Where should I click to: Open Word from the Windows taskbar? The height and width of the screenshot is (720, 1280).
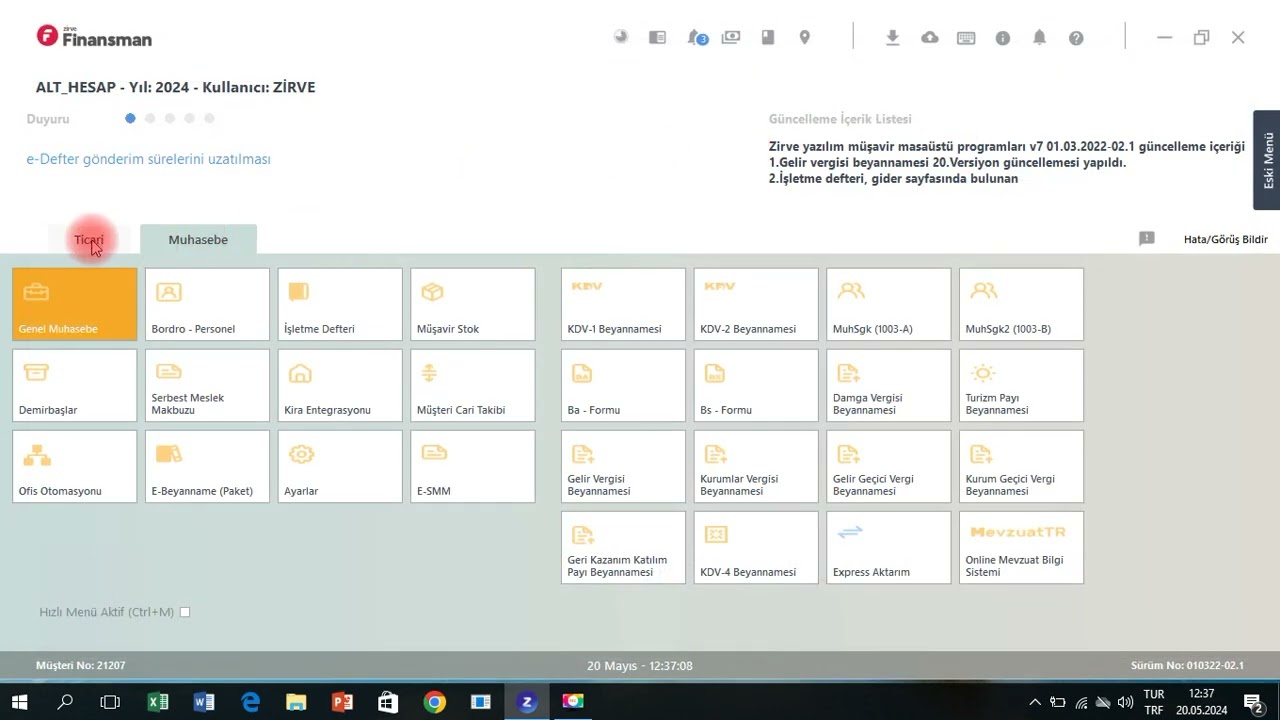204,702
